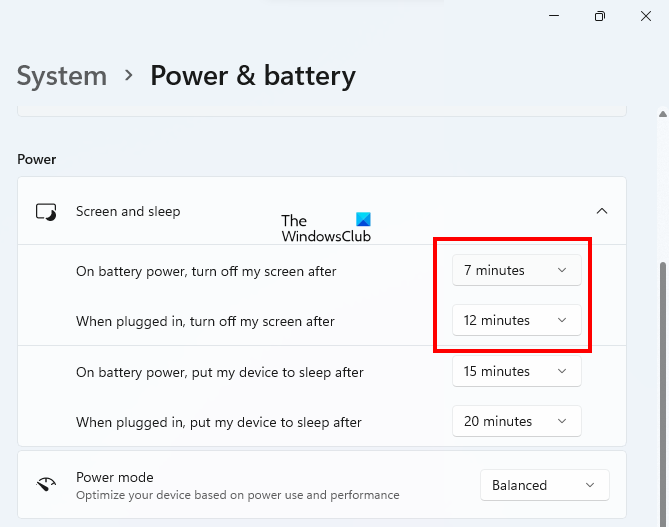This screenshot has width=669, height=527.
Task: Open the 15 minutes battery sleep dropdown
Action: coord(516,371)
